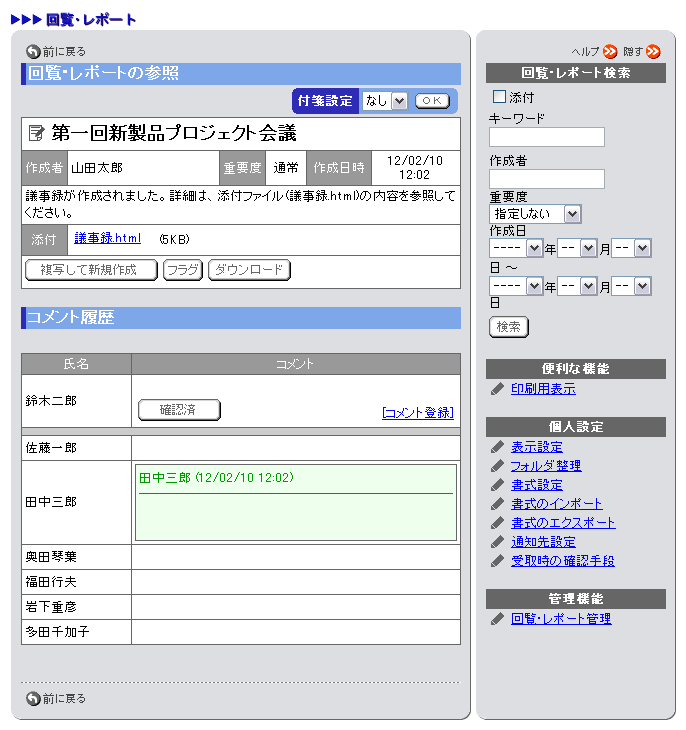The image size is (686, 730).
Task: Click the 氏名 column header
Action: click(x=76, y=364)
